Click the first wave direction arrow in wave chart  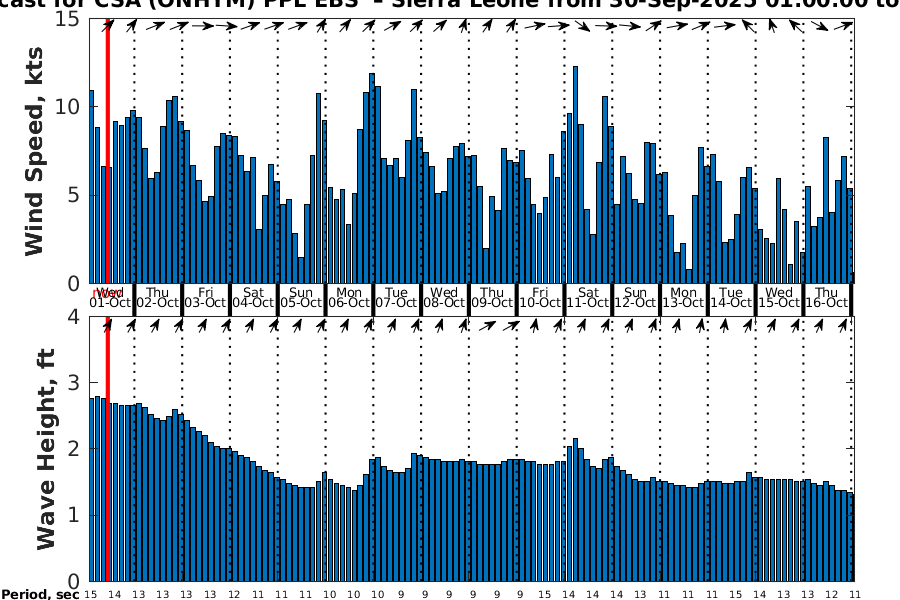click(107, 324)
